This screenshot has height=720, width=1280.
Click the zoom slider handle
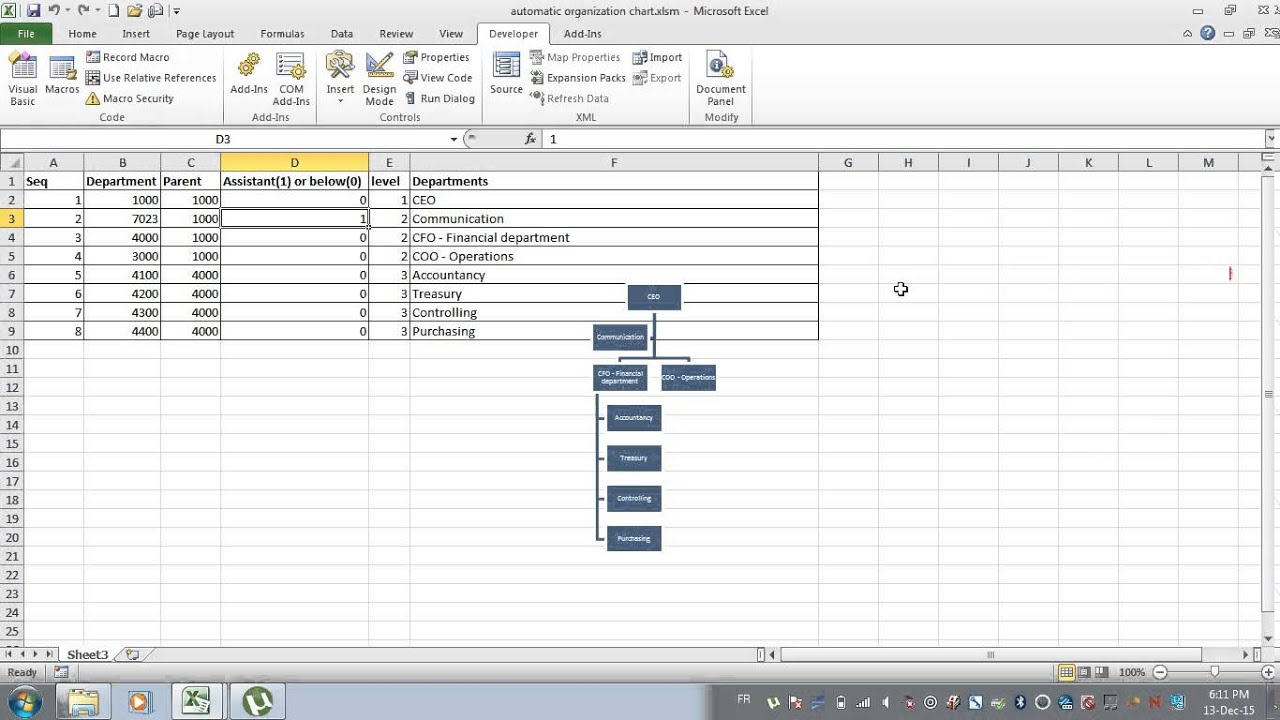tap(1214, 673)
